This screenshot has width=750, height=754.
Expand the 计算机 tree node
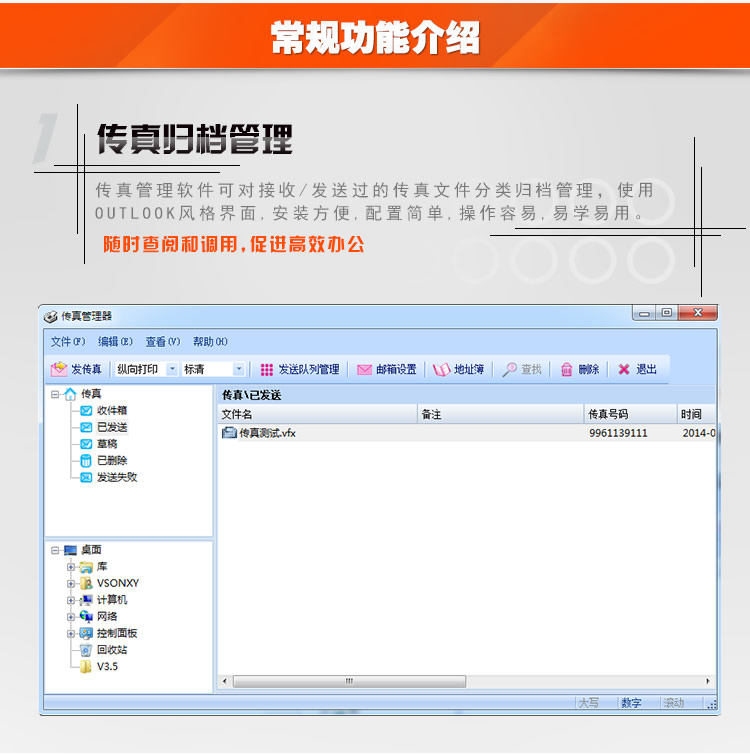pyautogui.click(x=71, y=600)
